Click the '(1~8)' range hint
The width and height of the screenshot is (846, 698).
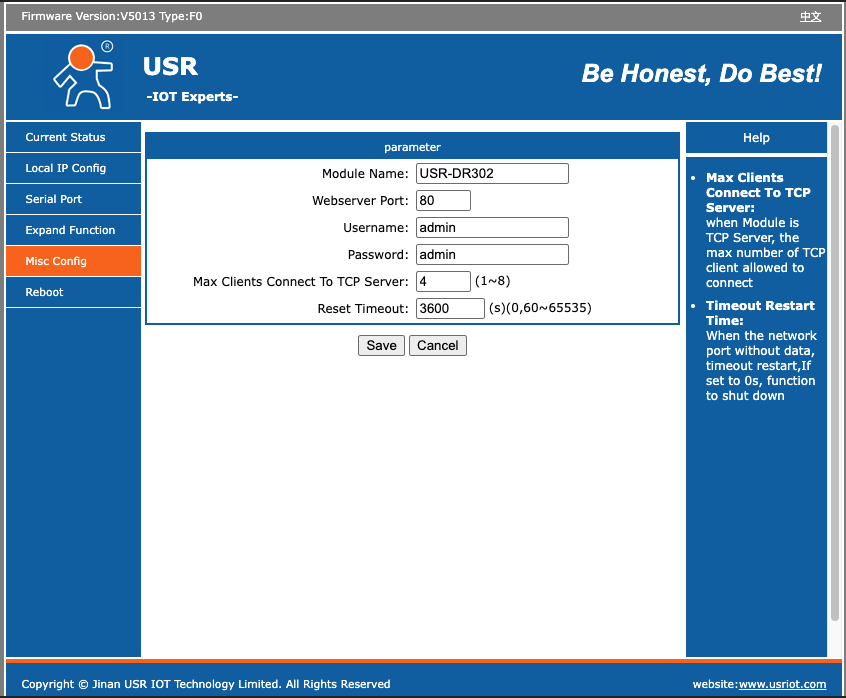(493, 281)
